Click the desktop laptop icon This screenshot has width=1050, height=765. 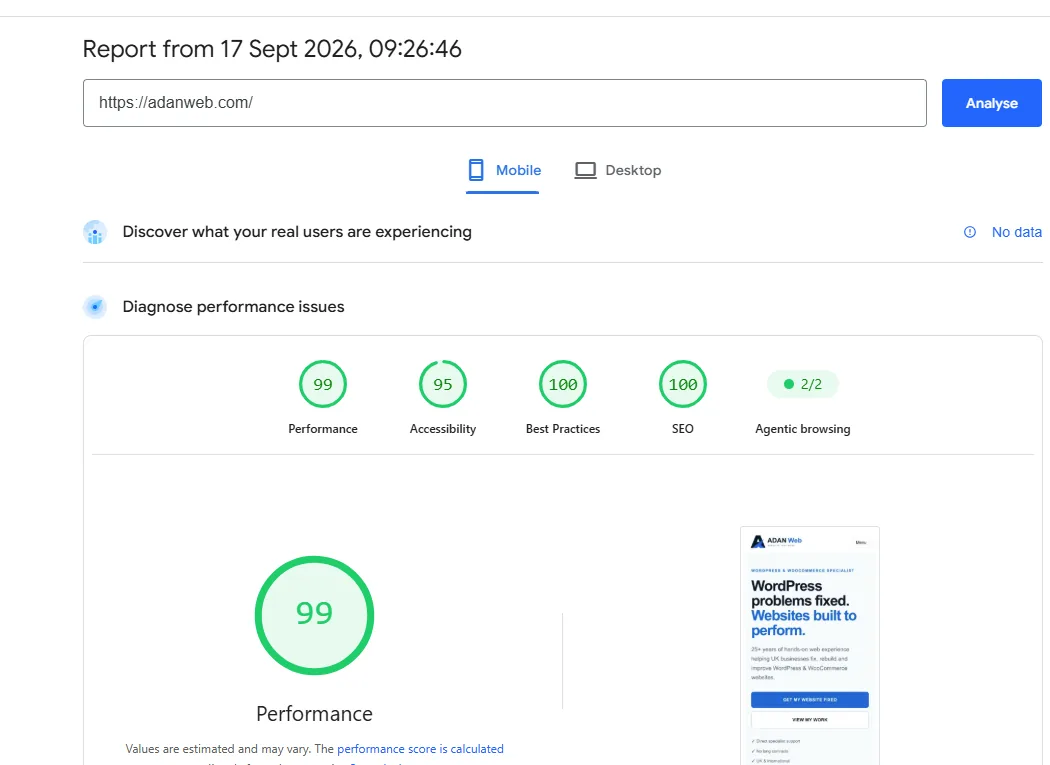coord(585,170)
